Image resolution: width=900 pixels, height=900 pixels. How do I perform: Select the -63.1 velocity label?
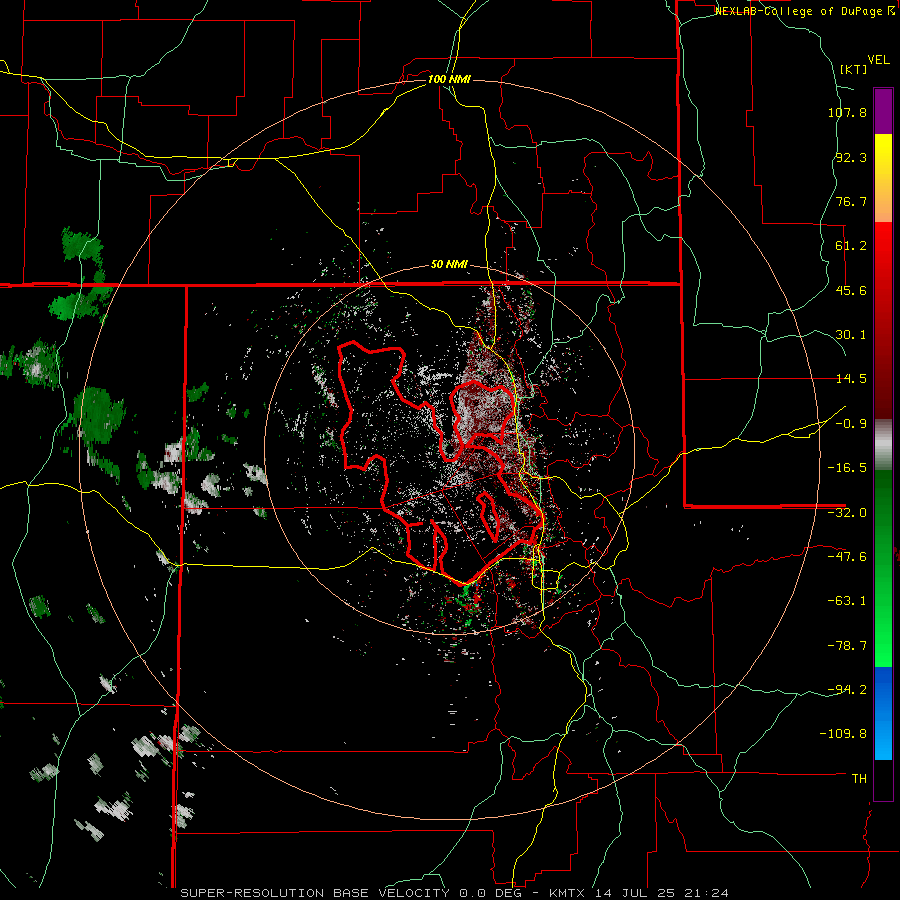(847, 601)
